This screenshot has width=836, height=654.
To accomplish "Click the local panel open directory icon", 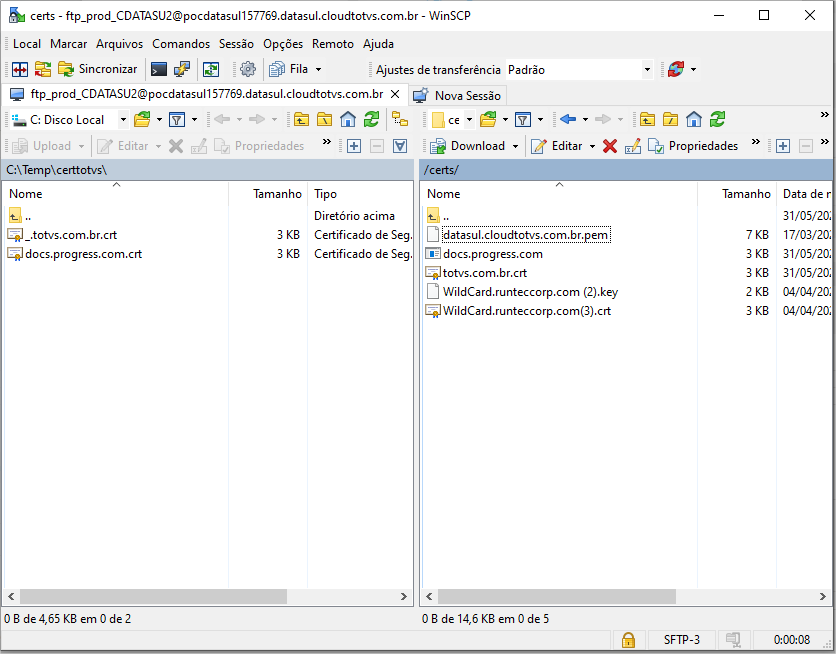I will (142, 120).
